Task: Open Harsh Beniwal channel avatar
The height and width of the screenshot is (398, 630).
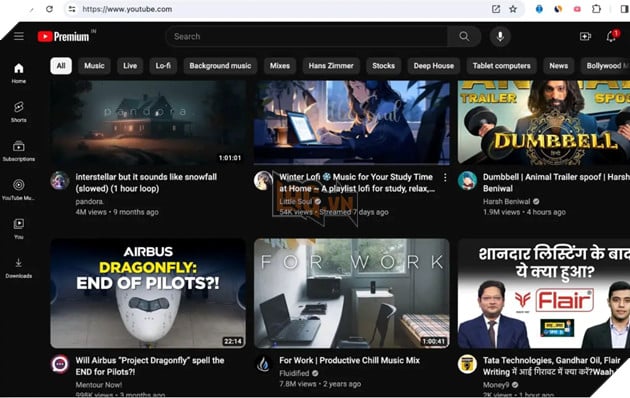Action: [x=467, y=181]
